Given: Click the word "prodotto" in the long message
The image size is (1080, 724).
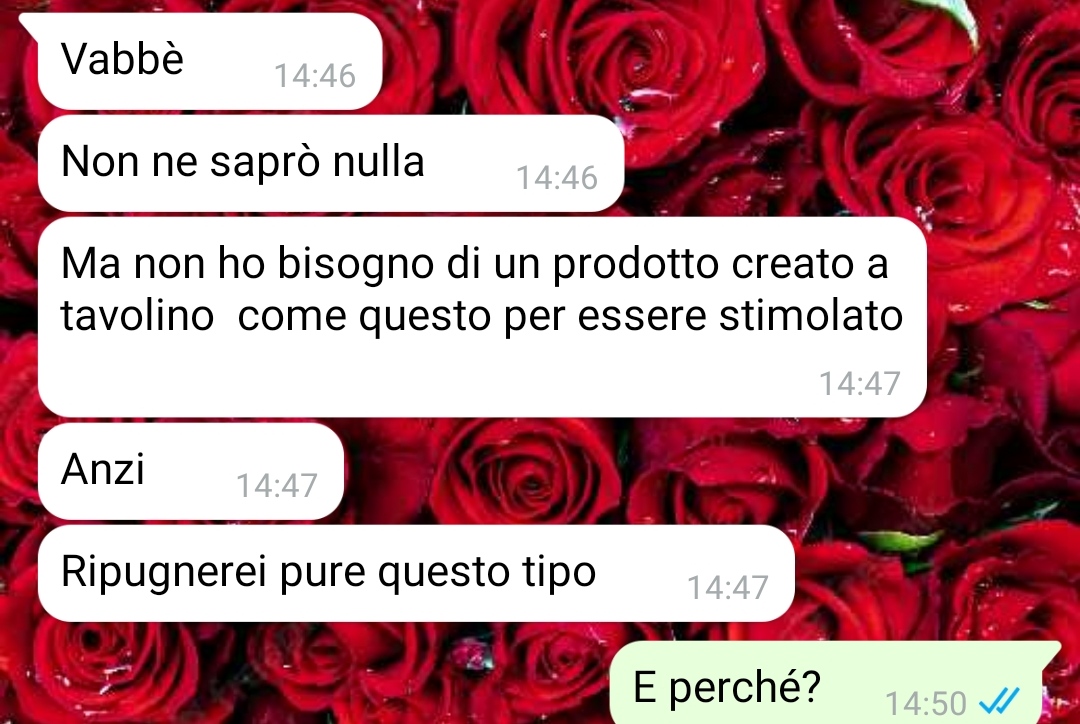Looking at the screenshot, I should coord(636,265).
